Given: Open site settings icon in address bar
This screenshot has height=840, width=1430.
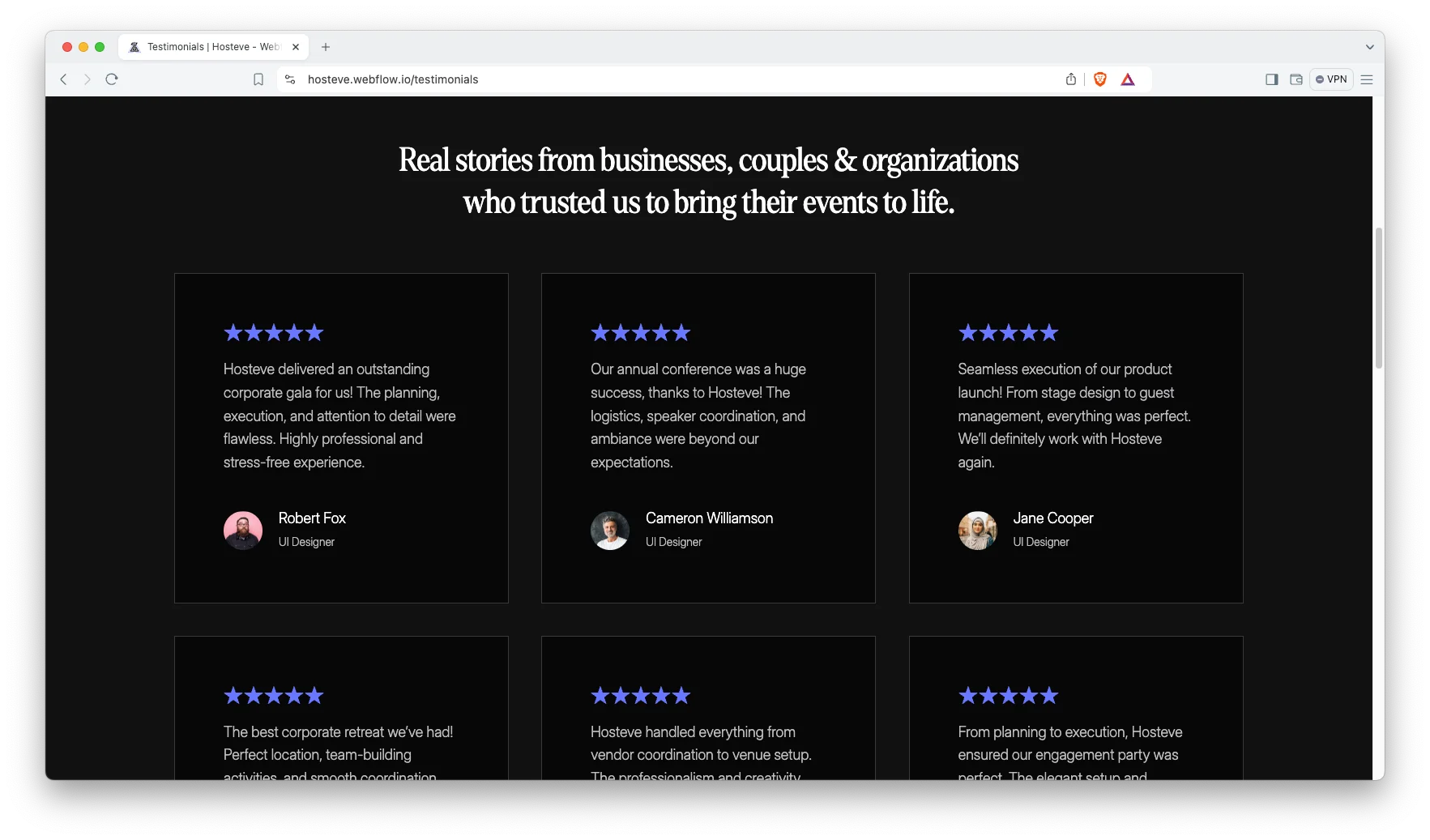Looking at the screenshot, I should pos(290,79).
